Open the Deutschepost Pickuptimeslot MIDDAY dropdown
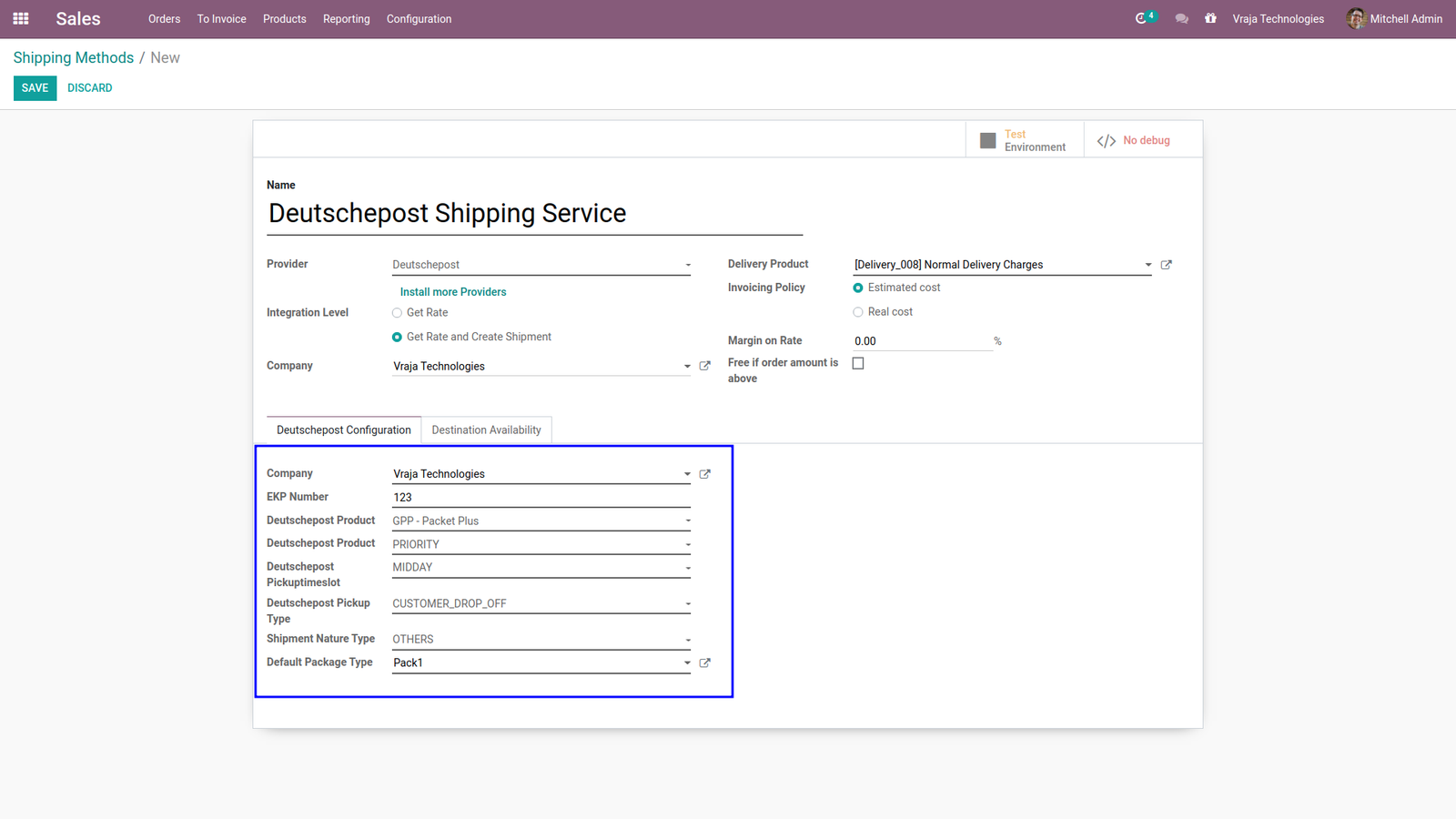Viewport: 1456px width, 819px height. click(541, 567)
